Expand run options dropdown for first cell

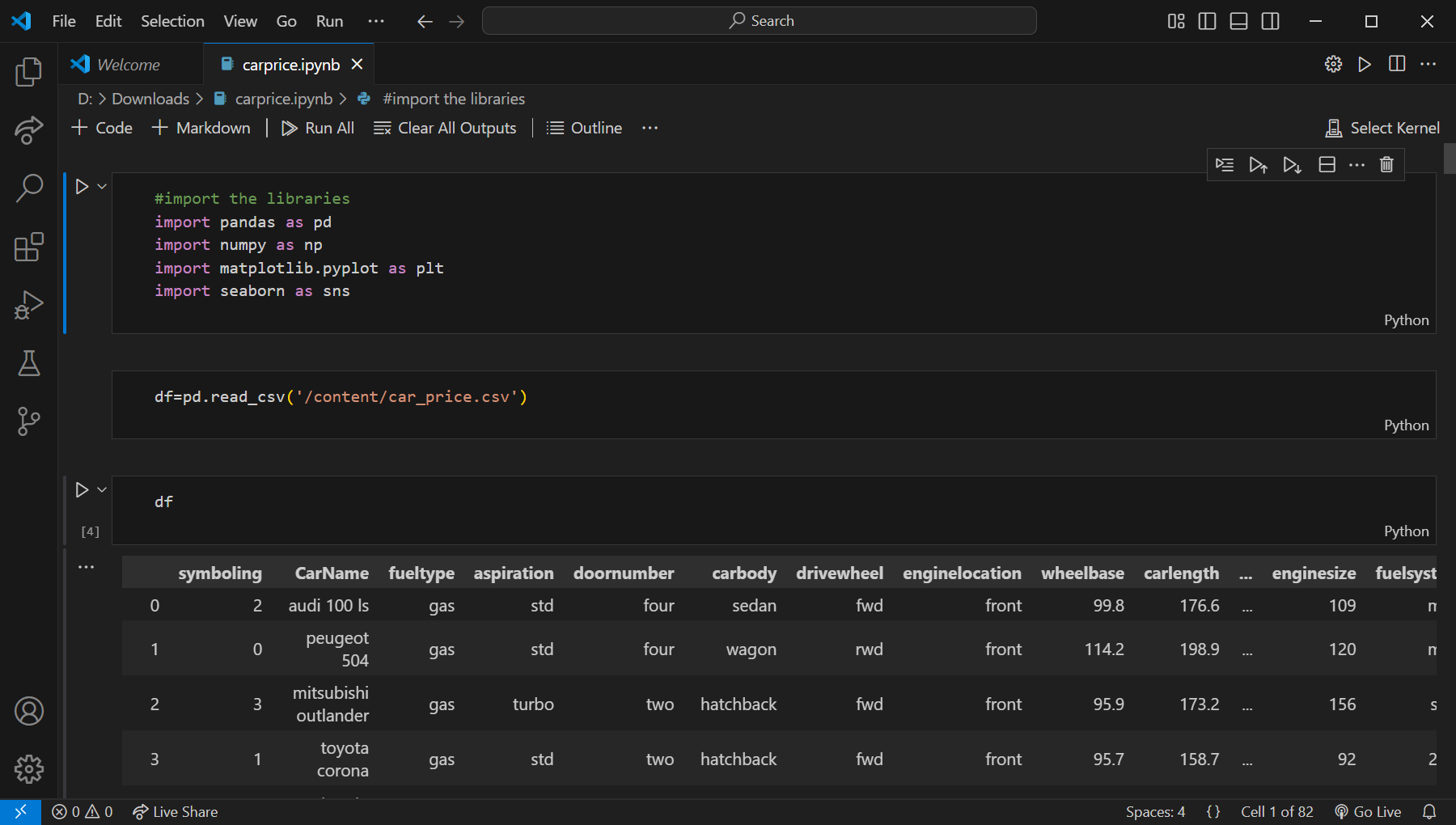pos(102,187)
